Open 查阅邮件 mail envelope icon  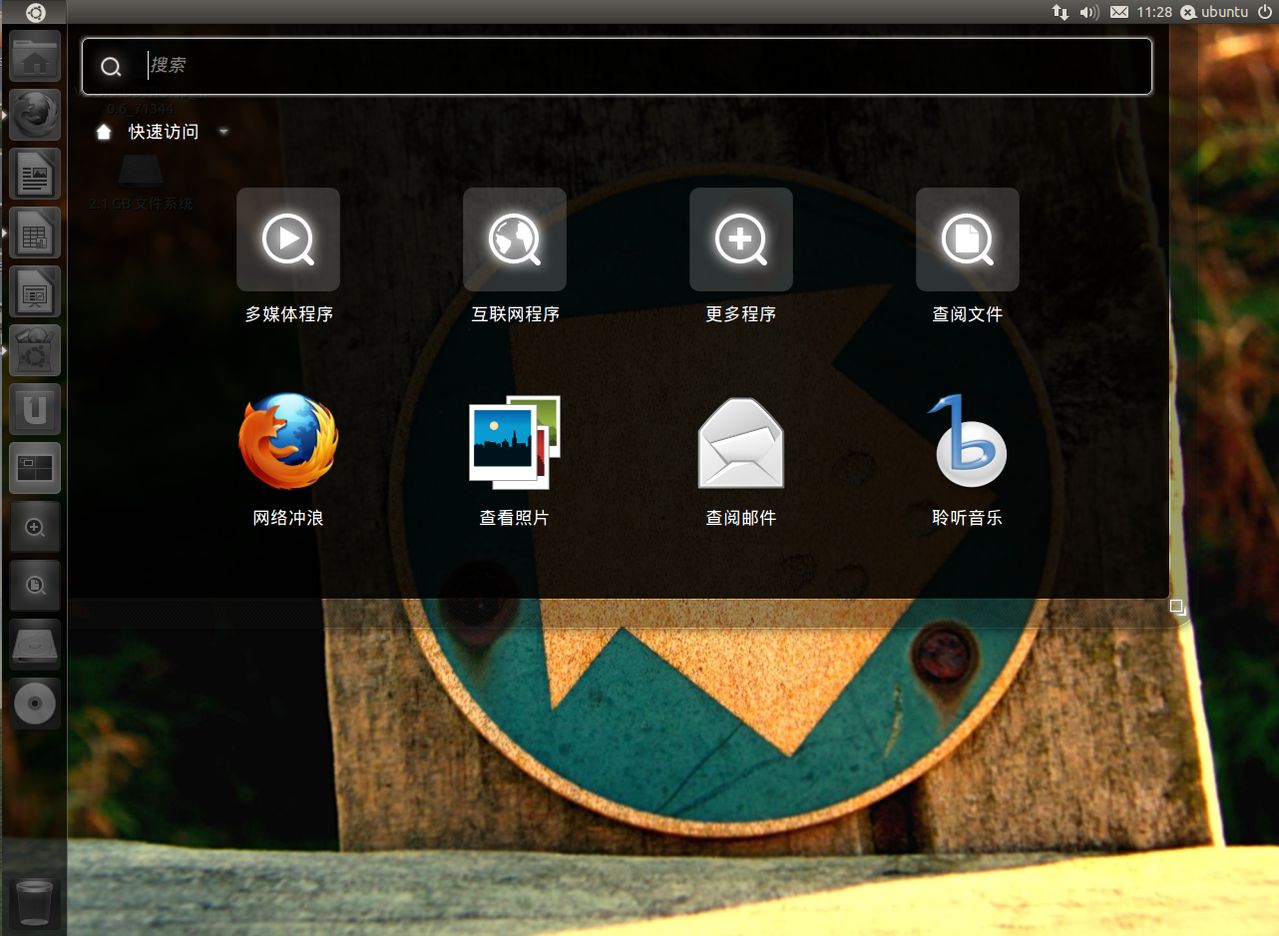click(x=741, y=442)
